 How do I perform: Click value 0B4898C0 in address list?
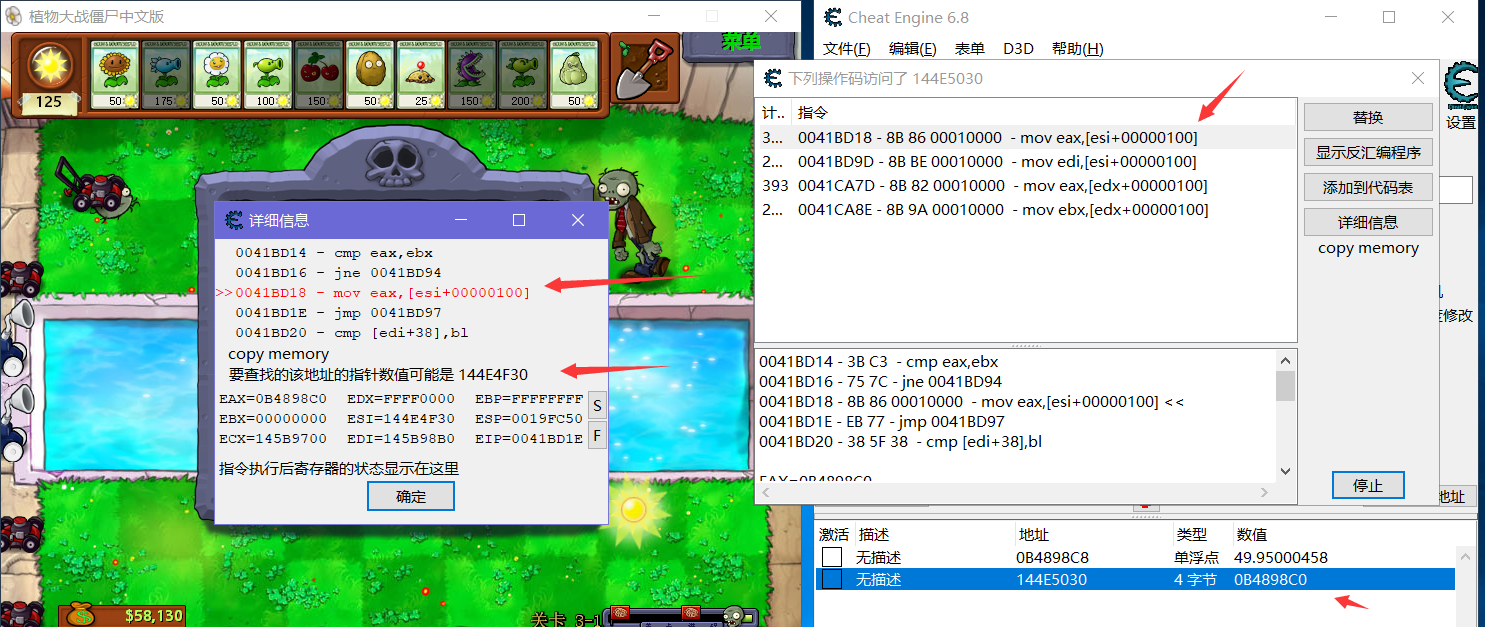[1271, 579]
